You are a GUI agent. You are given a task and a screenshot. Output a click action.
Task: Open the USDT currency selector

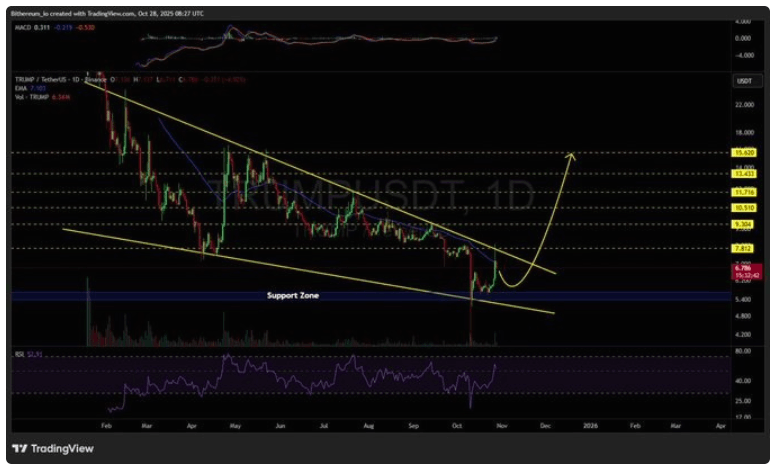tap(745, 81)
